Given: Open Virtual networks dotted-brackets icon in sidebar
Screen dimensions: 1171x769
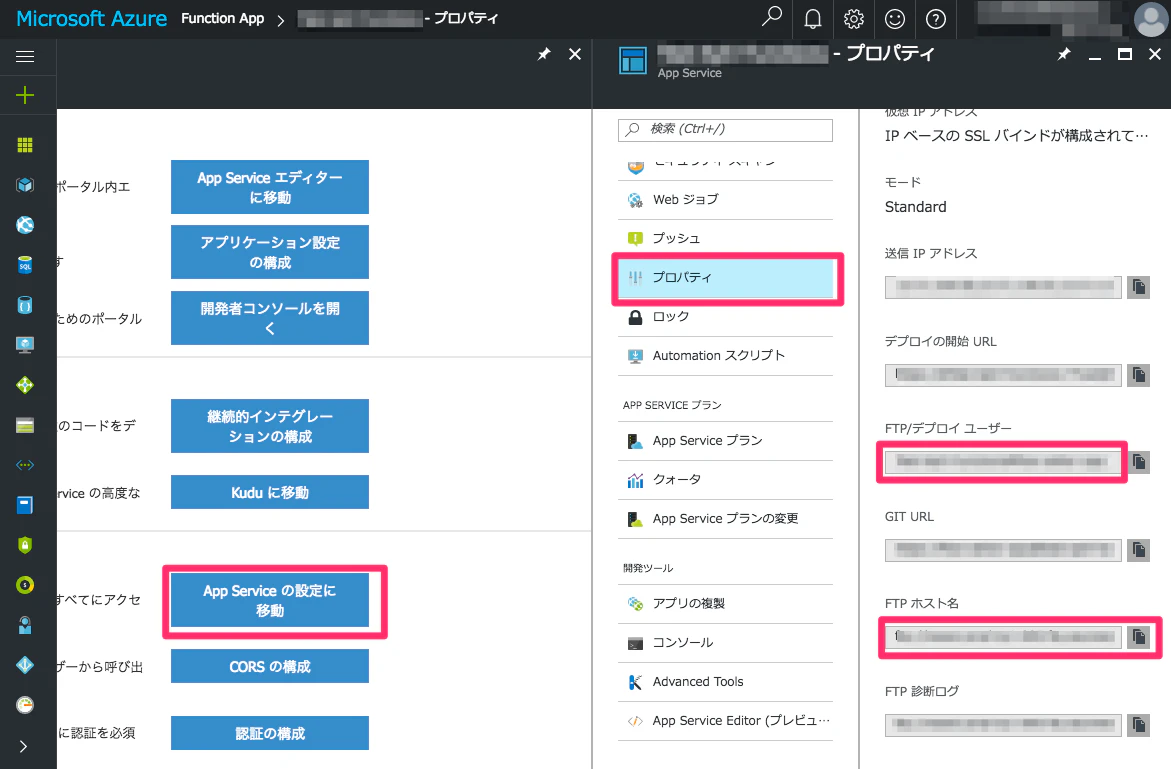Looking at the screenshot, I should [x=25, y=464].
